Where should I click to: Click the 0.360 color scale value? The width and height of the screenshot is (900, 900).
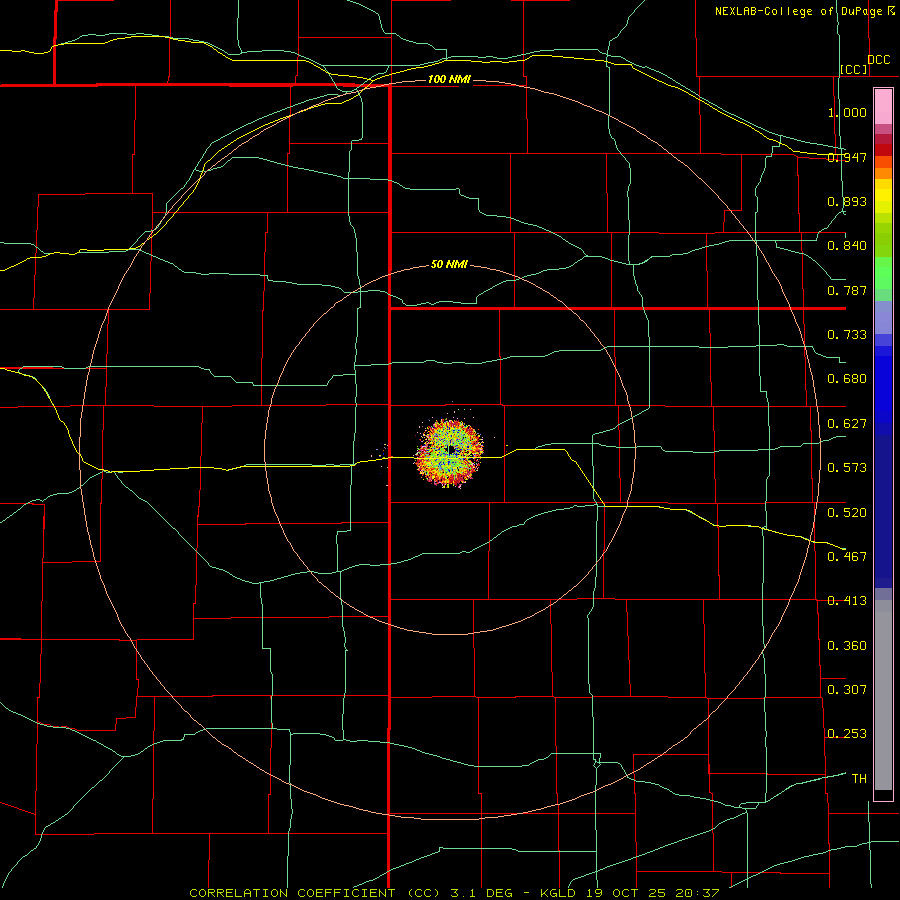[x=847, y=646]
